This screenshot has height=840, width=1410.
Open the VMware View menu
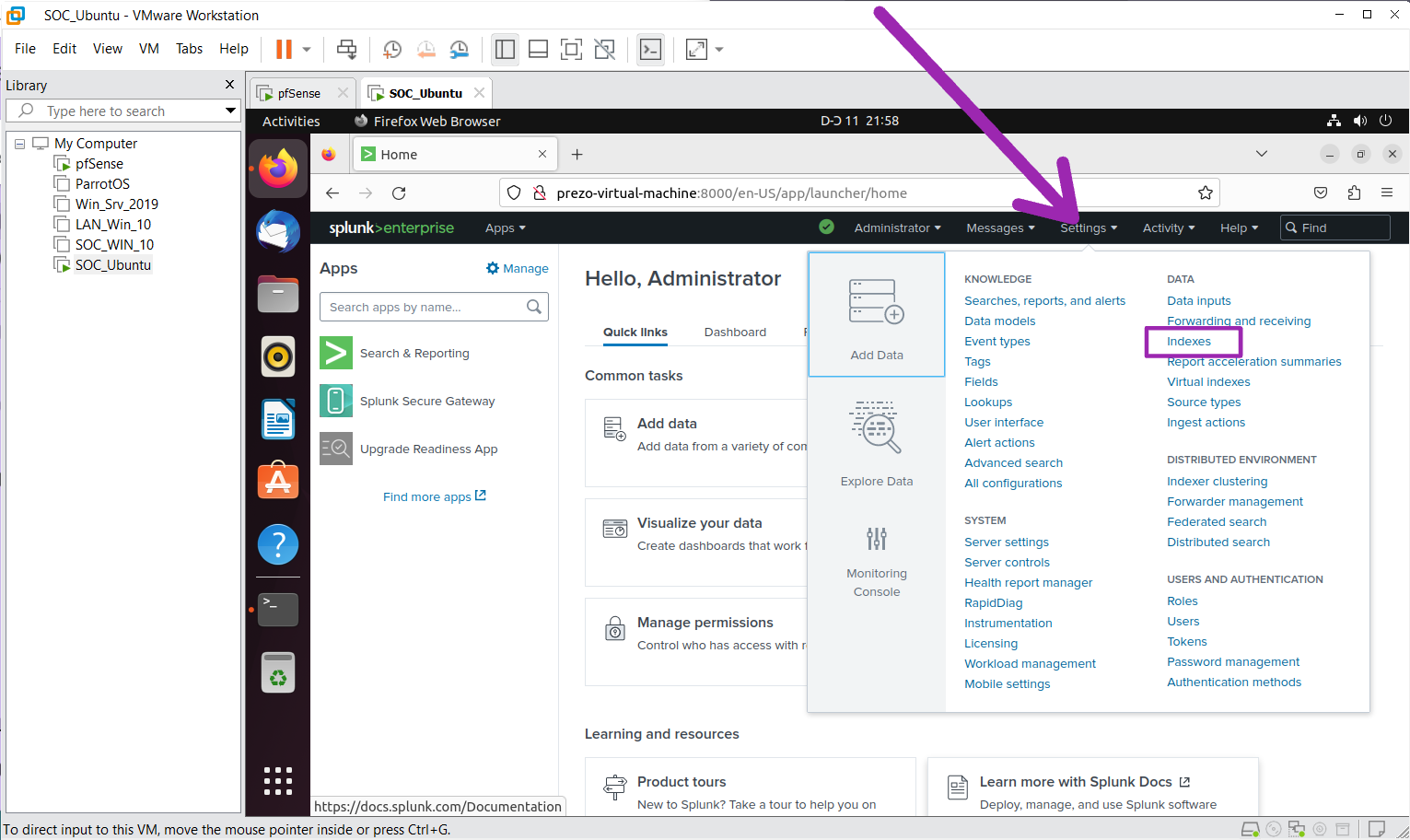click(107, 49)
